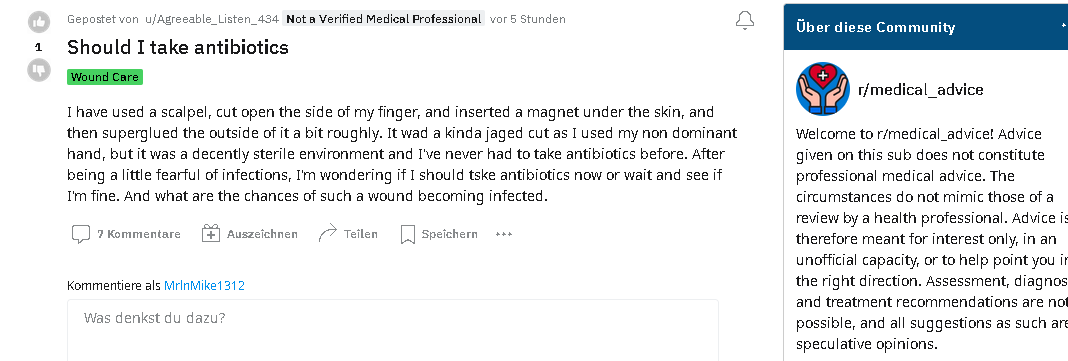Click the 'vor 5 Stunden' timestamp
Screen dimensions: 1068x361
528,19
